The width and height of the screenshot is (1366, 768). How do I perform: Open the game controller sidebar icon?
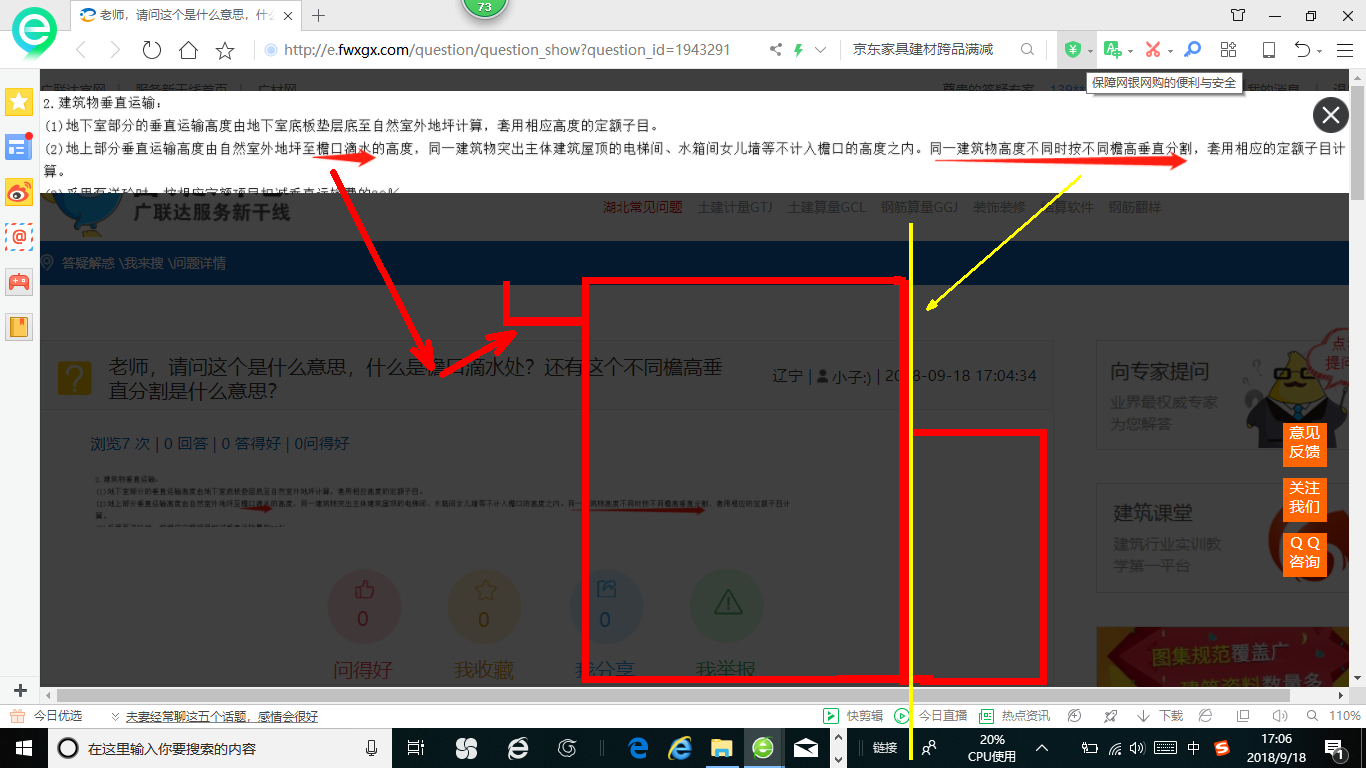click(19, 281)
